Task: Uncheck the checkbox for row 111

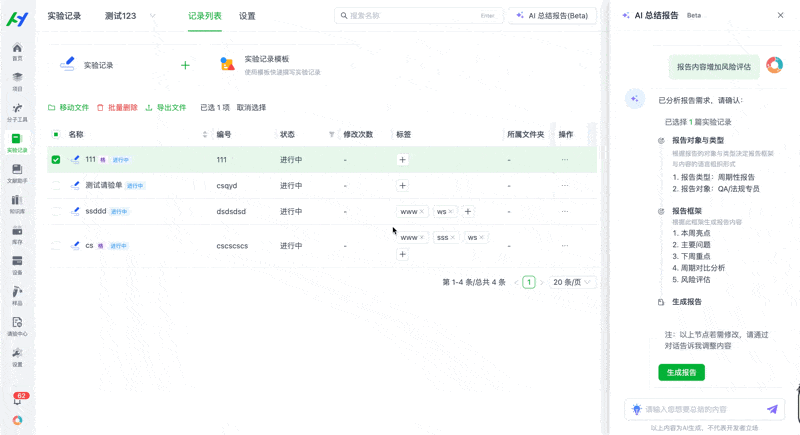Action: (x=56, y=160)
